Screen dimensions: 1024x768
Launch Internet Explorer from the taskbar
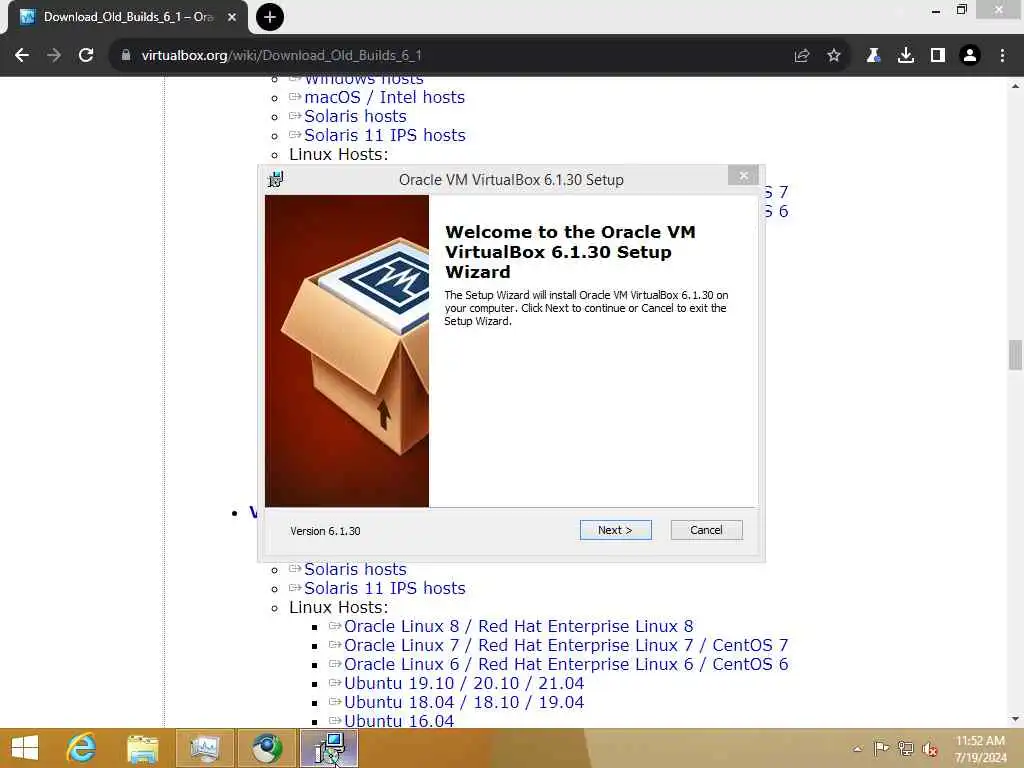(82, 748)
